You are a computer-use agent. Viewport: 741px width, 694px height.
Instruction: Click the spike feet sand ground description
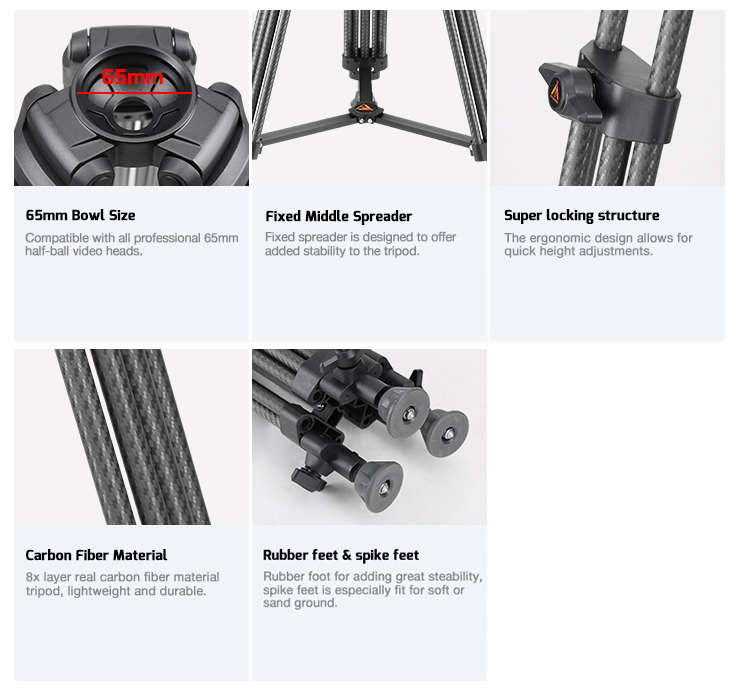(372, 590)
